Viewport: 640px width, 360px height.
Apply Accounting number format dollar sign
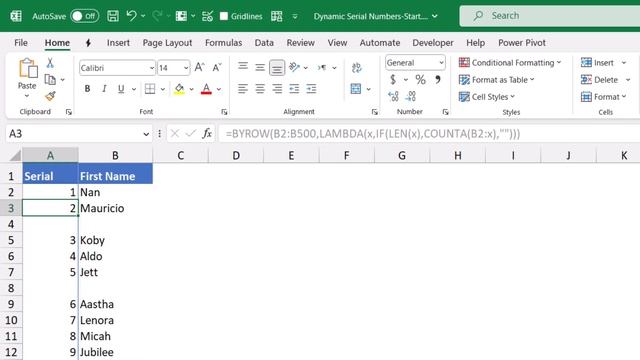(393, 80)
